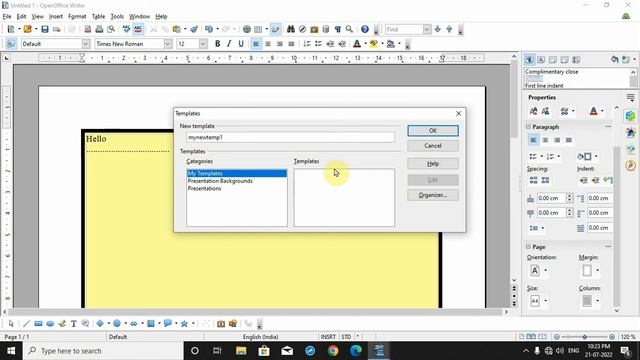The height and width of the screenshot is (360, 640).
Task: Toggle Italic formatting
Action: coord(229,44)
